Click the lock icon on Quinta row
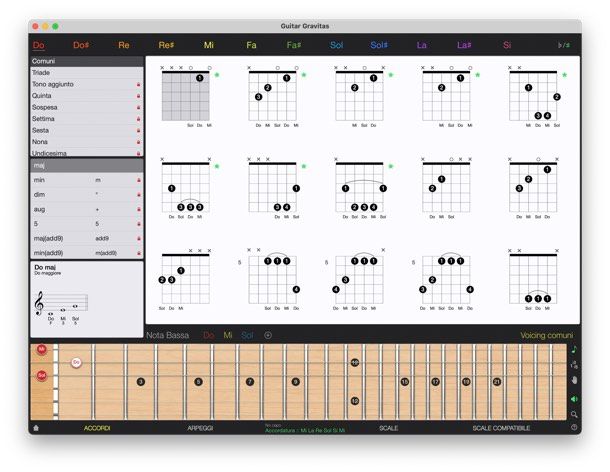 click(138, 96)
